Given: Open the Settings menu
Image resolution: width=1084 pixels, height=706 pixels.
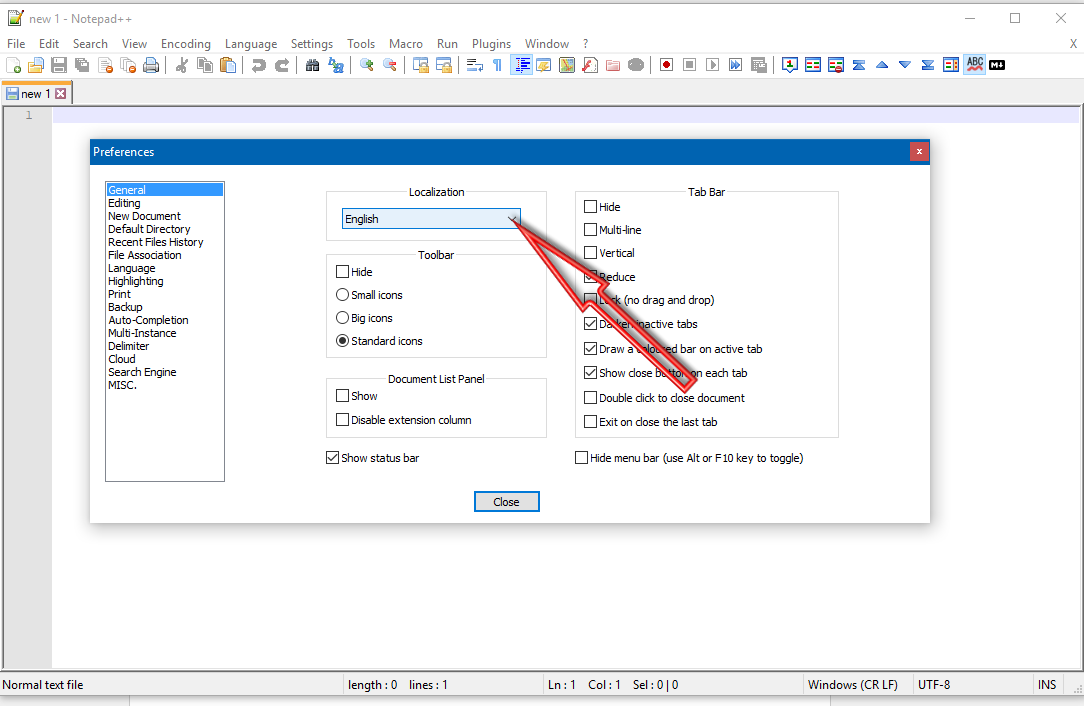Looking at the screenshot, I should click(312, 44).
